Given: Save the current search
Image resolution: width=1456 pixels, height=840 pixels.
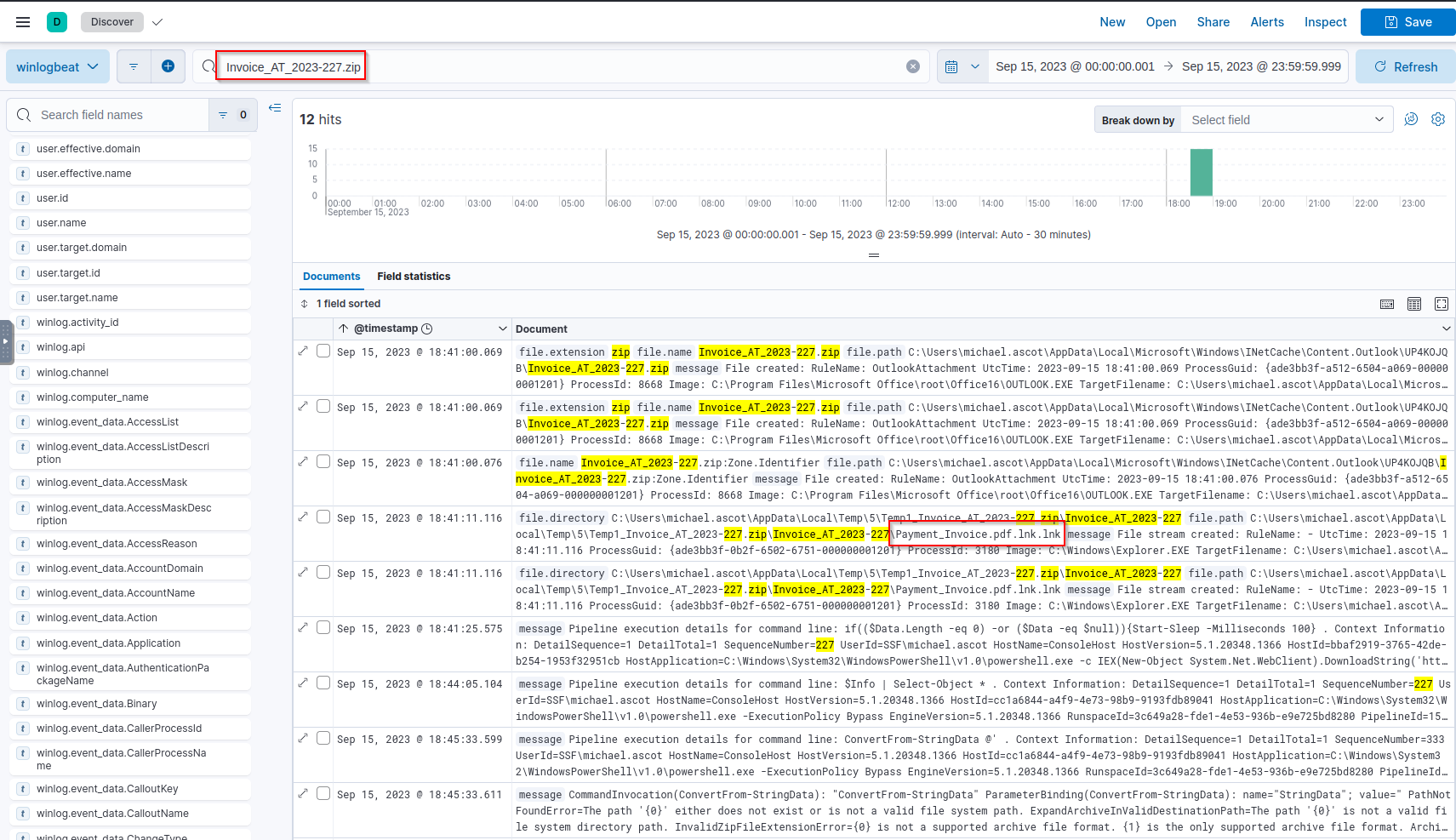Looking at the screenshot, I should tap(1407, 22).
